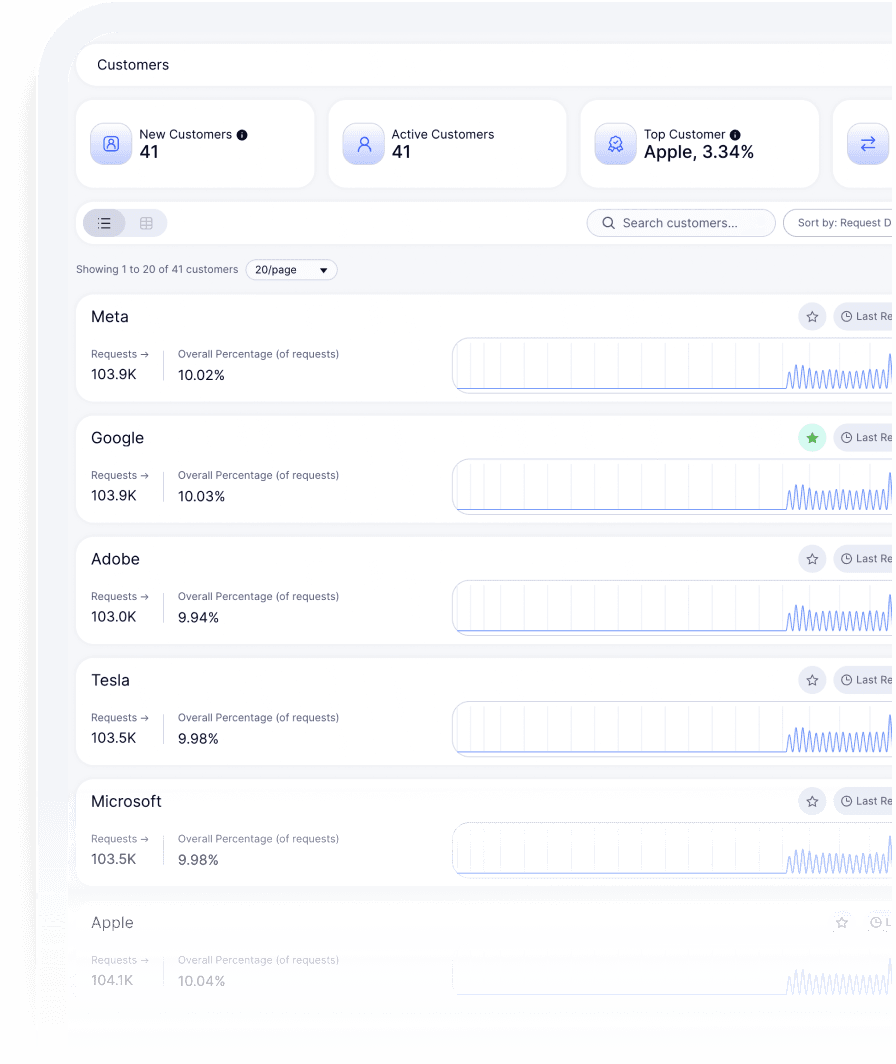Star the Meta customer
896x1064 pixels.
coord(812,317)
